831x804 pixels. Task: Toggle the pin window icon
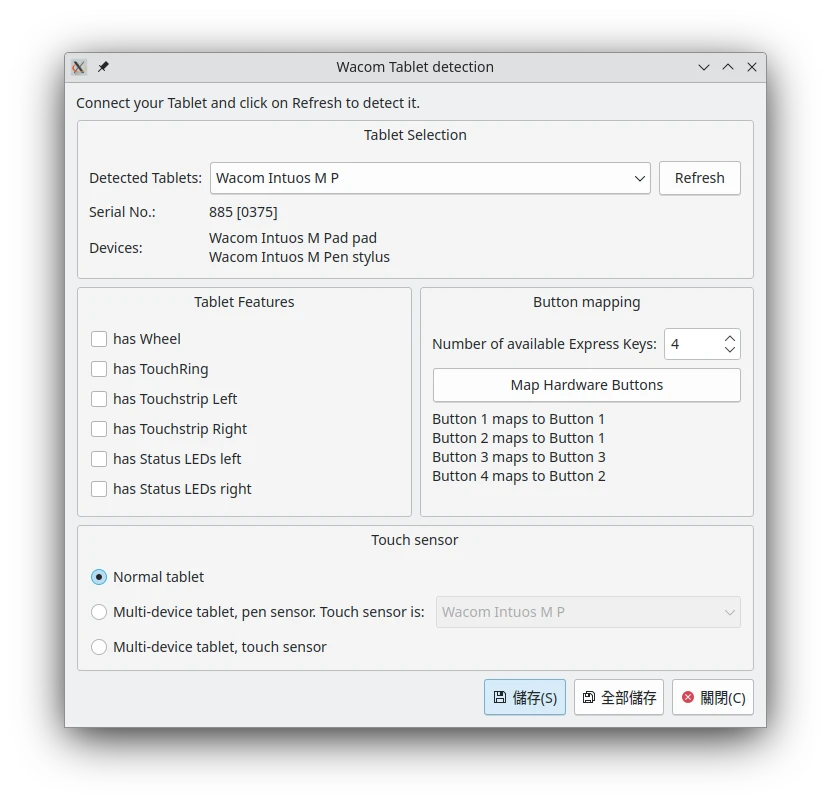(103, 67)
